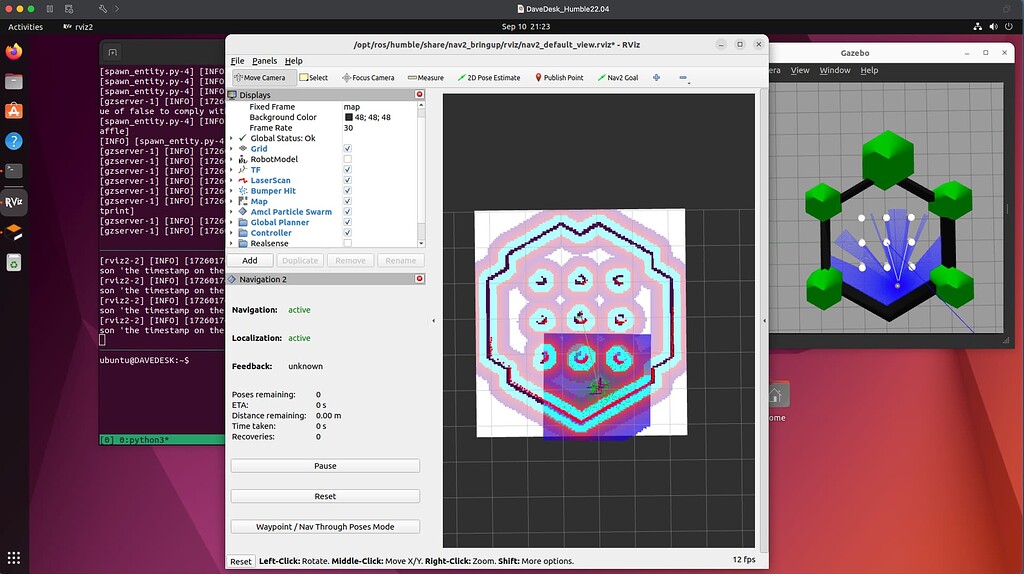
Task: Click the Add display button
Action: tap(249, 261)
